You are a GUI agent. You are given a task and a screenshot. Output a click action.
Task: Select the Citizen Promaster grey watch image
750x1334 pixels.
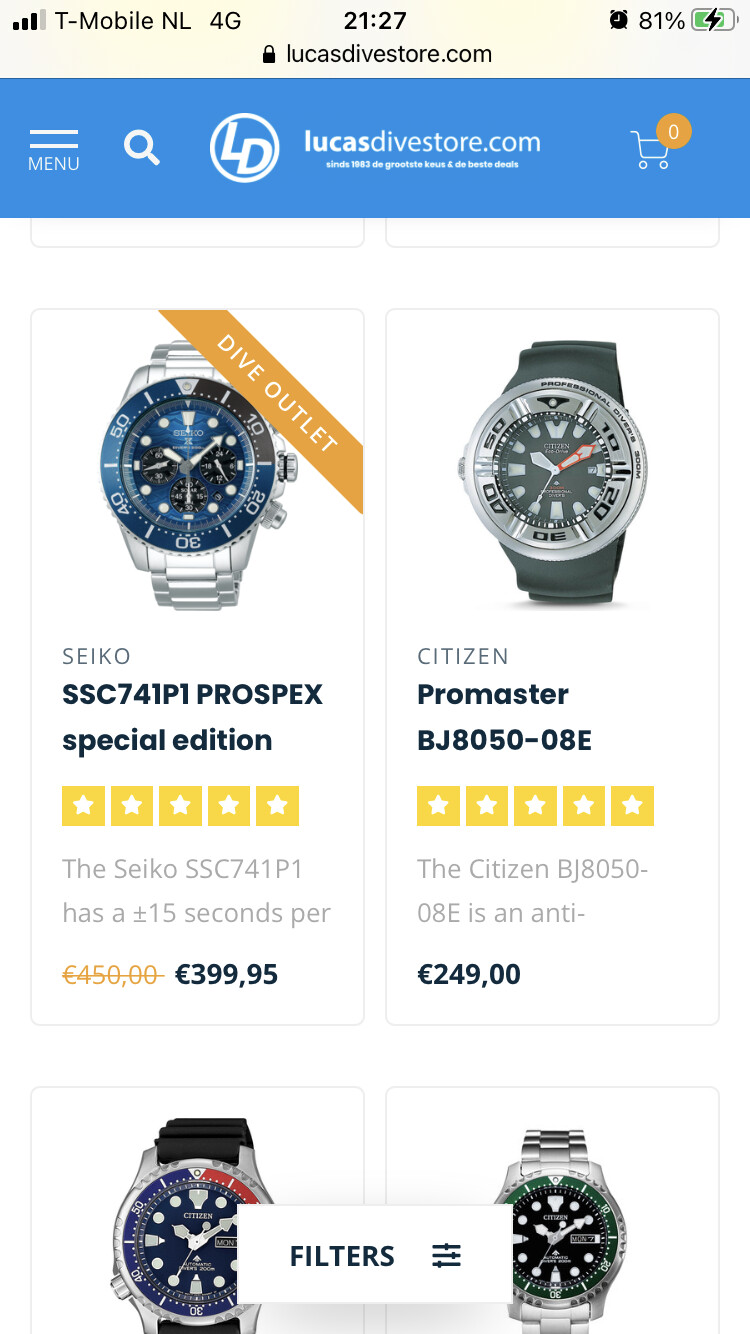pos(553,476)
